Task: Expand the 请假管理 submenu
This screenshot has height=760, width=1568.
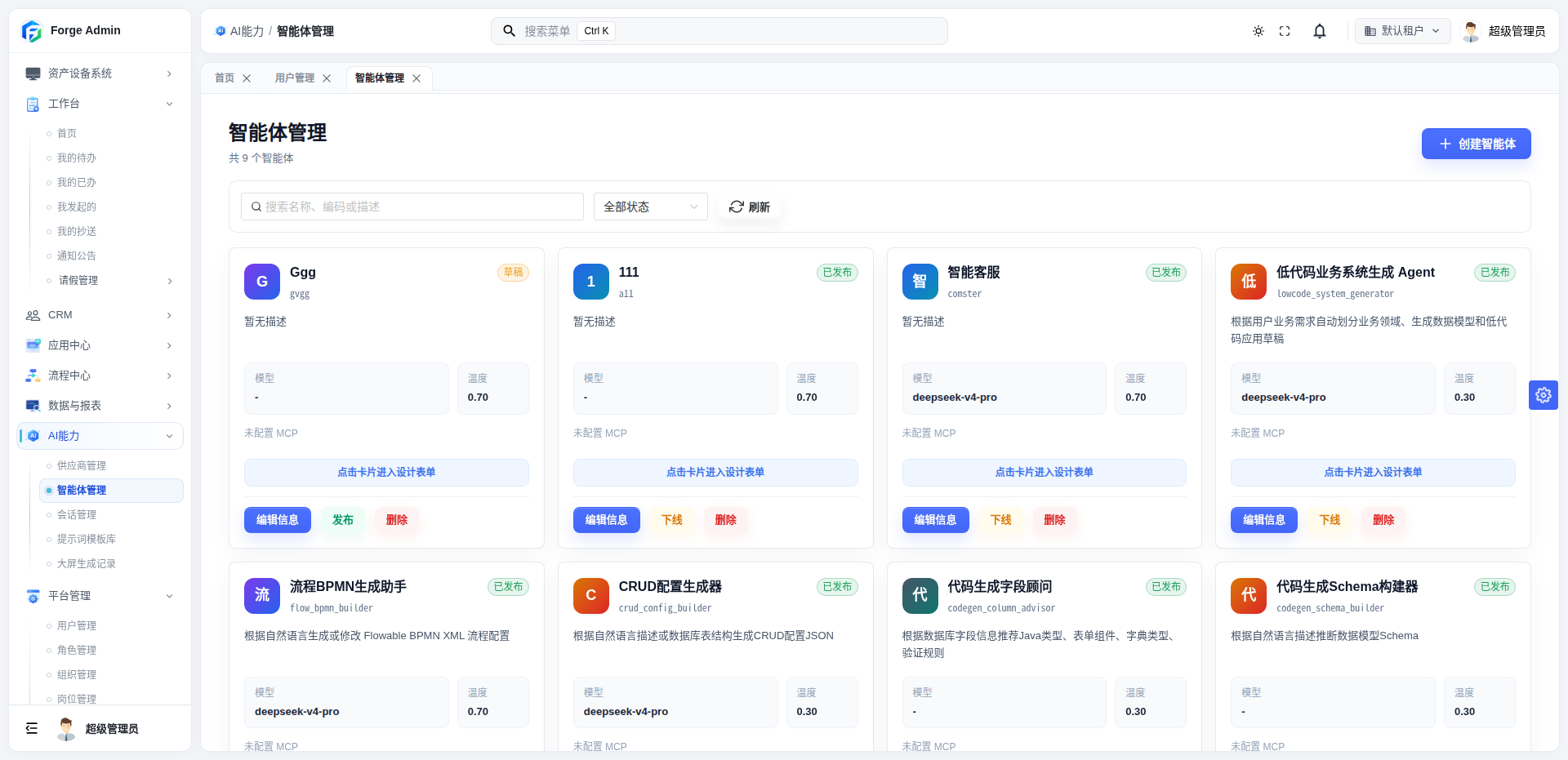Action: [170, 281]
